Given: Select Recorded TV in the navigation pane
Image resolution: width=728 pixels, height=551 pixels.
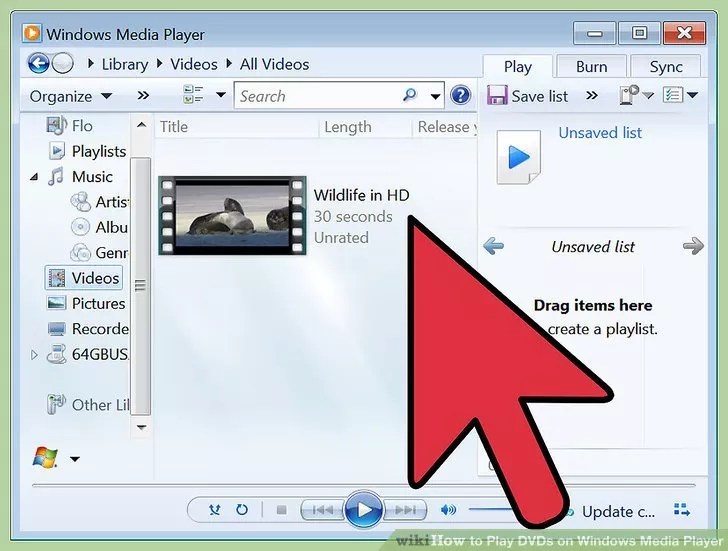Looking at the screenshot, I should coord(88,329).
